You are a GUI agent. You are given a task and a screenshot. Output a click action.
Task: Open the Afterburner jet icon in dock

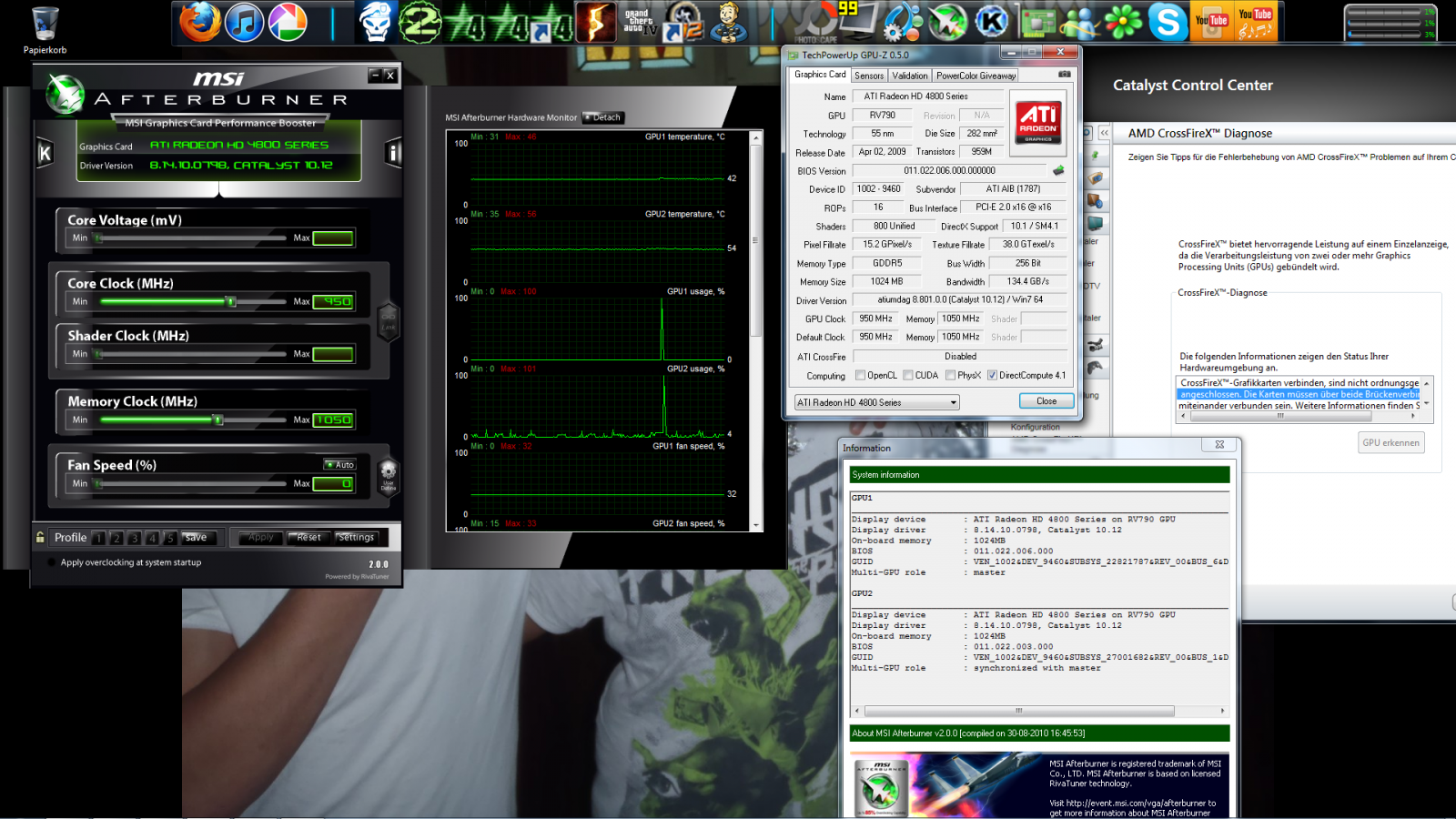[x=947, y=22]
